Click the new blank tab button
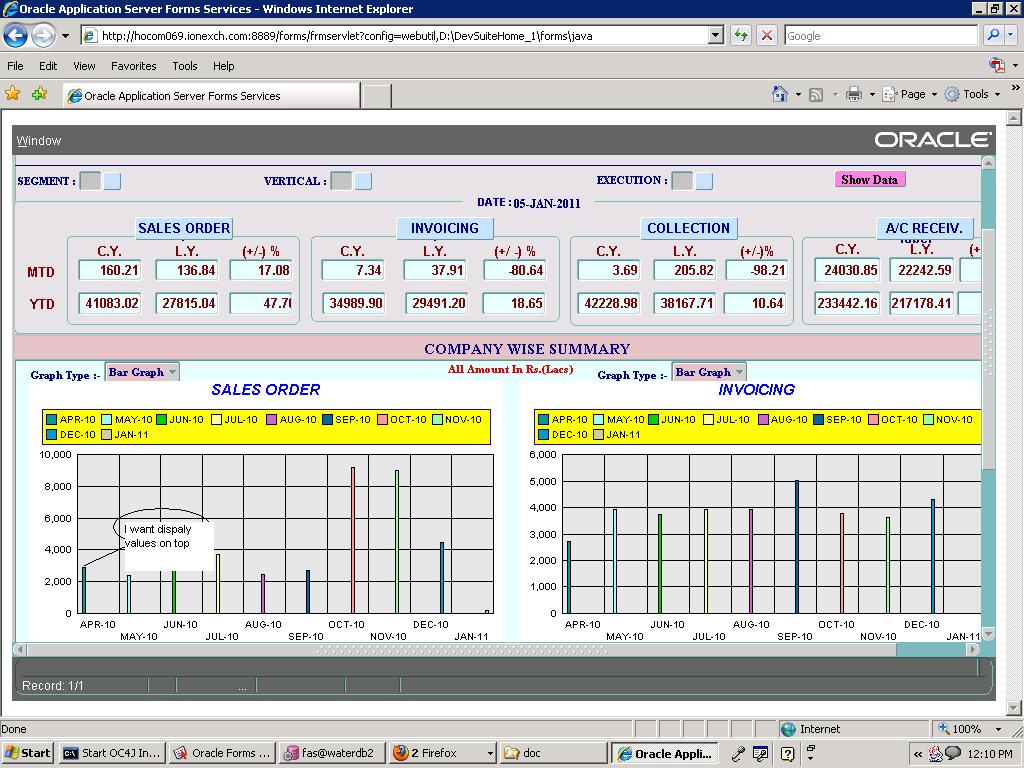This screenshot has height=768, width=1024. (377, 96)
